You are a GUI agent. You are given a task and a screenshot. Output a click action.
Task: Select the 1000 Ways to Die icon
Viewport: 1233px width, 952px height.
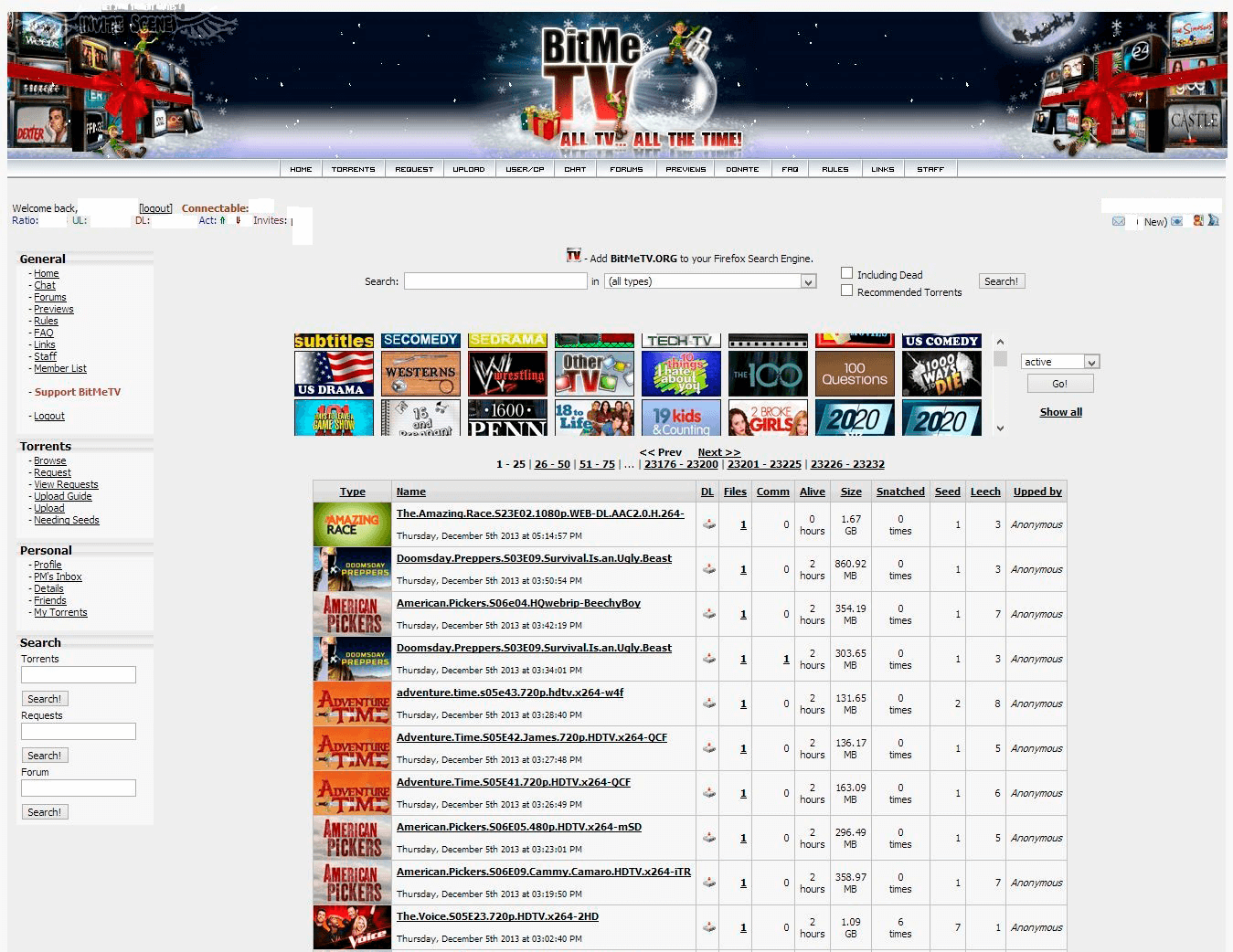(x=941, y=374)
